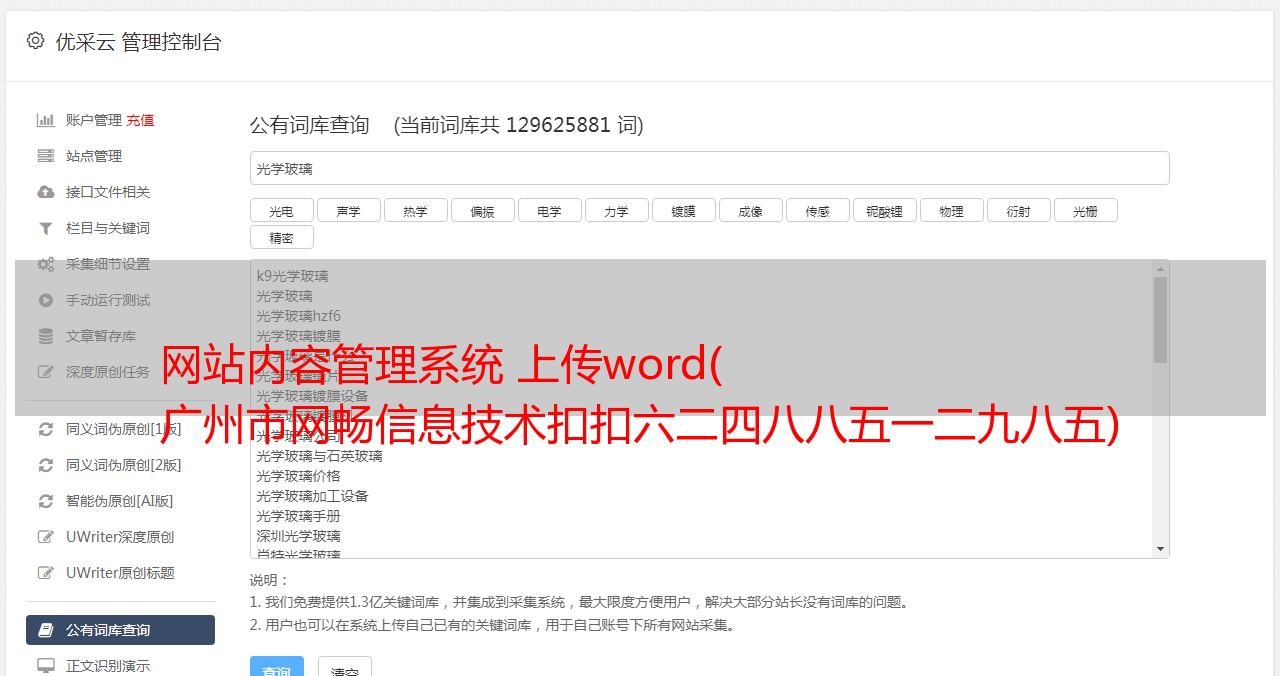
Task: Open 深度原创任务 in the sidebar
Action: click(x=108, y=372)
